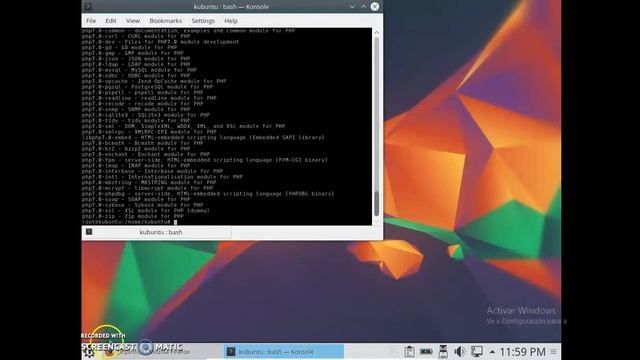This screenshot has width=640, height=360.
Task: Click the "php7.0-mcrypt - libmcrypt module" line
Action: click(147, 188)
